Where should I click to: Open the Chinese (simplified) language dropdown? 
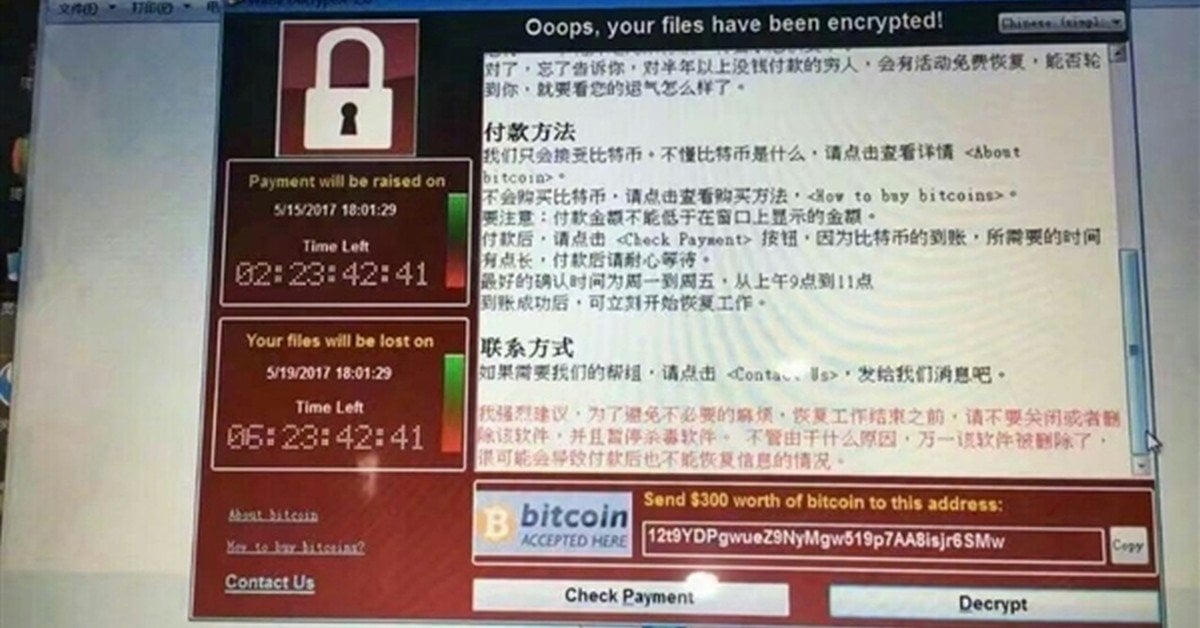(x=1062, y=21)
